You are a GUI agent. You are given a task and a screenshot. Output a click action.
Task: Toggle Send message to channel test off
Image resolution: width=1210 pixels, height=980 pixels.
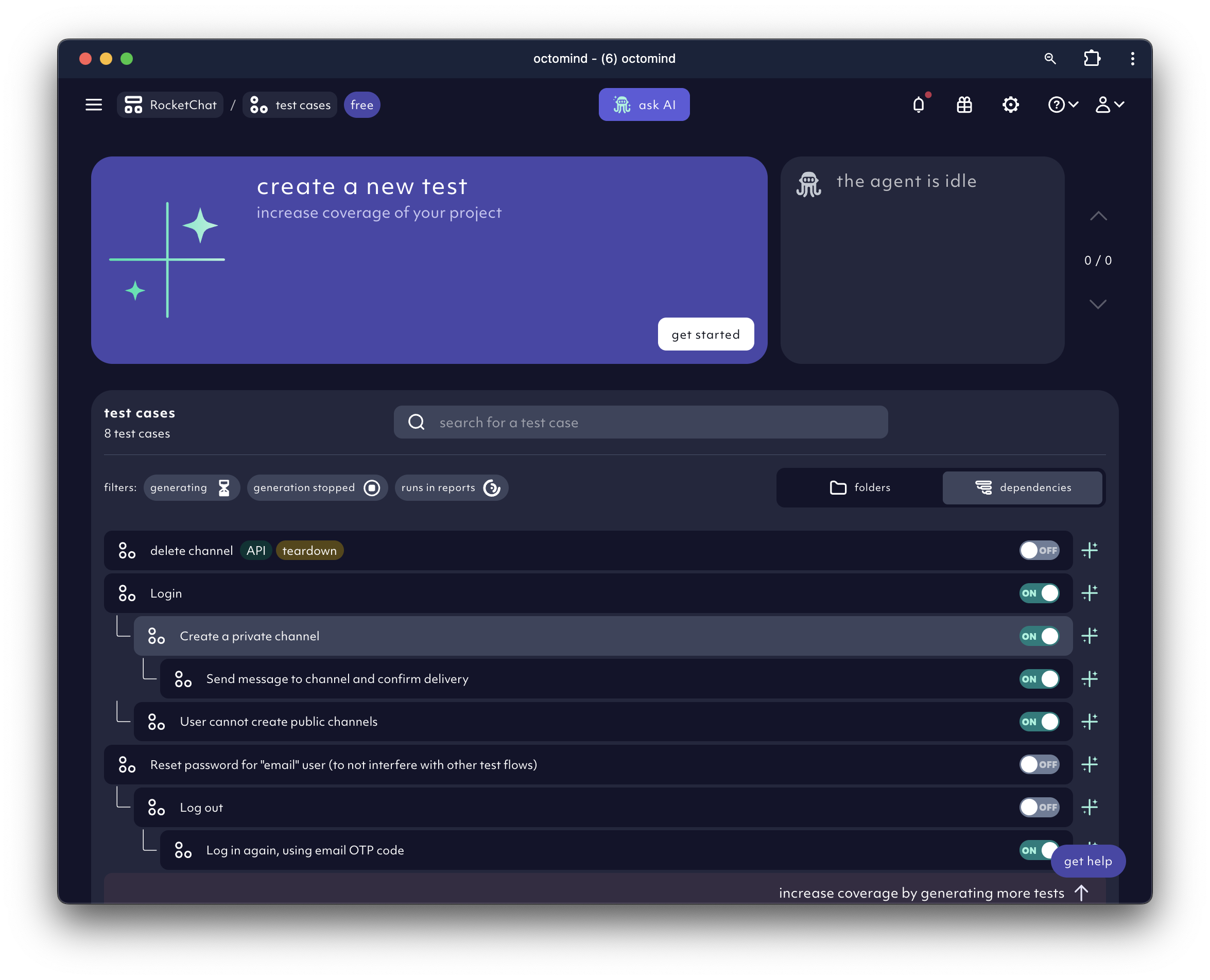click(x=1039, y=679)
